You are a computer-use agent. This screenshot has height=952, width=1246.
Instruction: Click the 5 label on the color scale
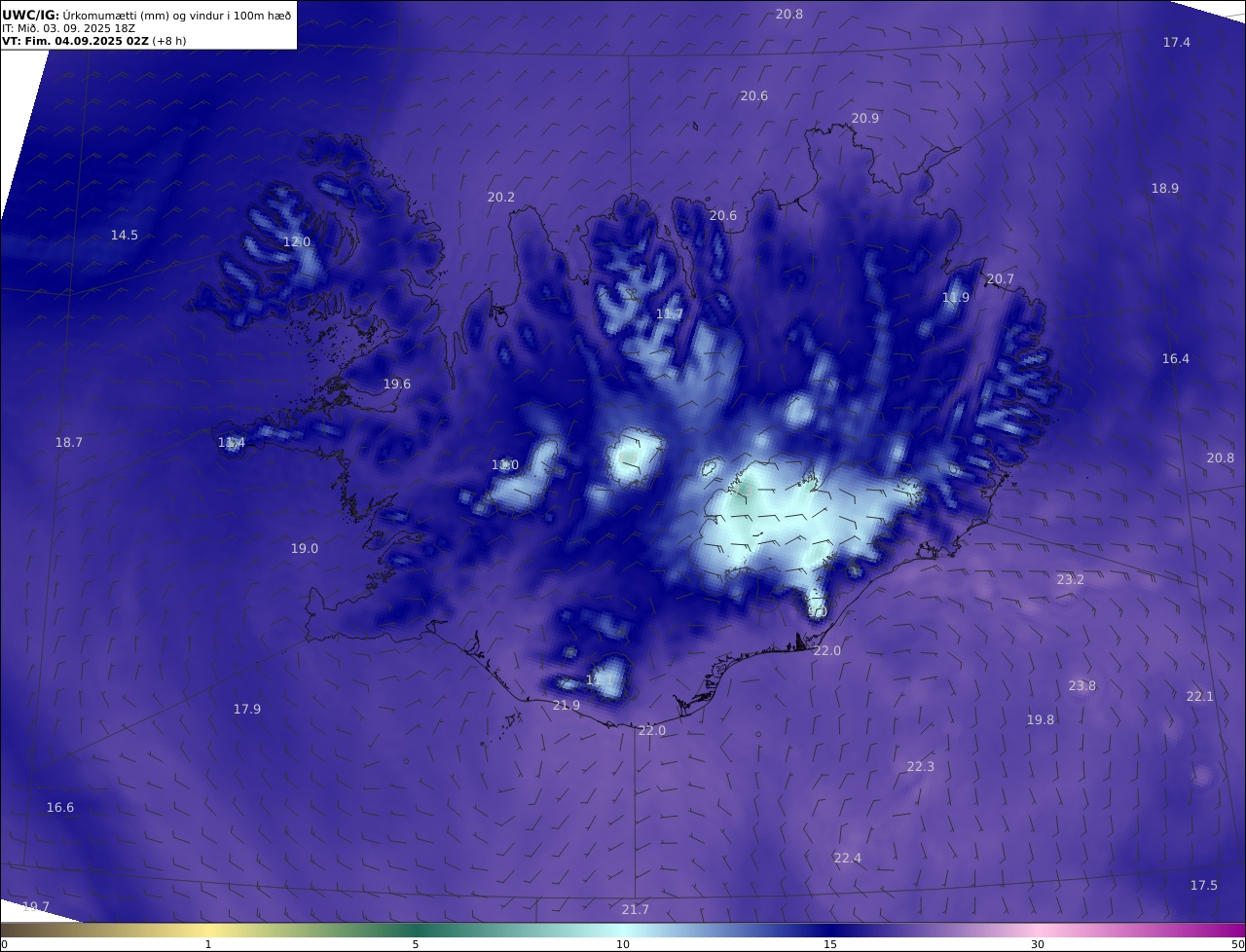(416, 944)
